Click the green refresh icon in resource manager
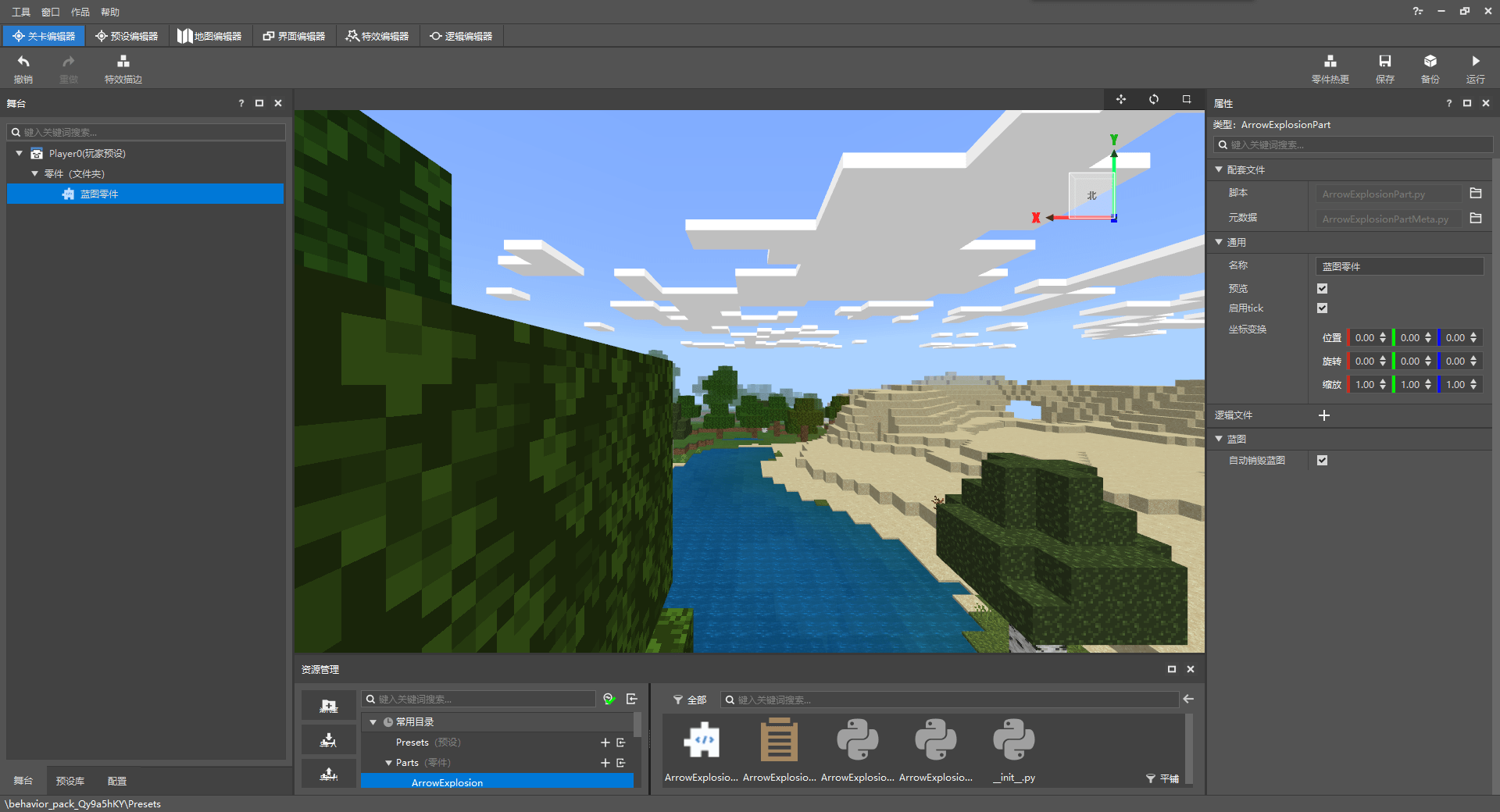The height and width of the screenshot is (812, 1500). [x=609, y=699]
